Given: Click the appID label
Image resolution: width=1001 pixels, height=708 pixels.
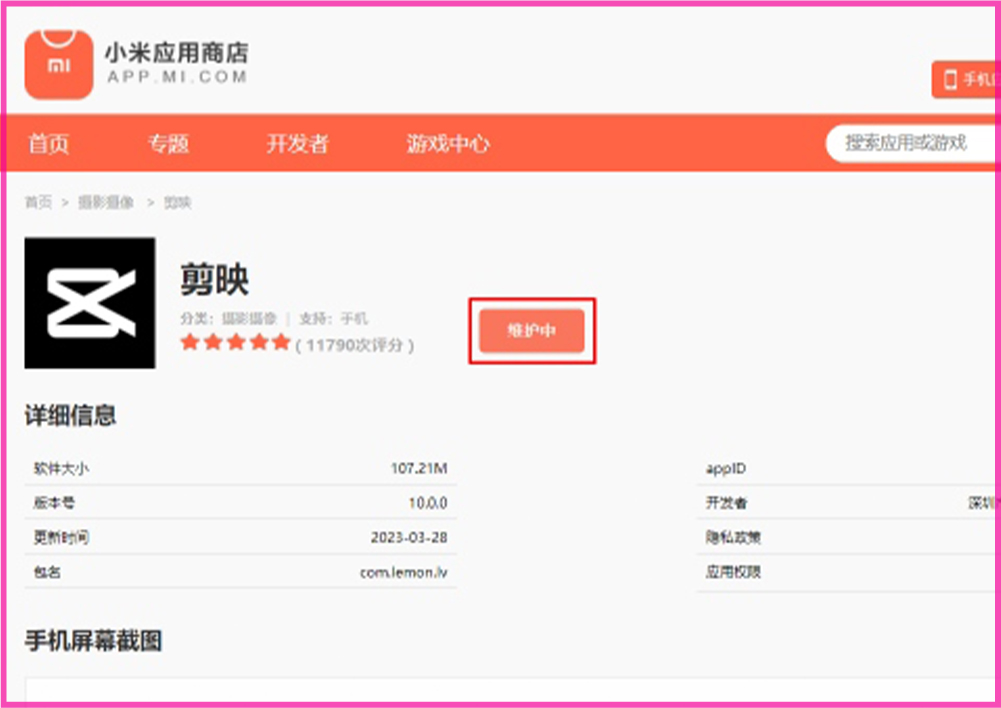Looking at the screenshot, I should click(x=725, y=469).
